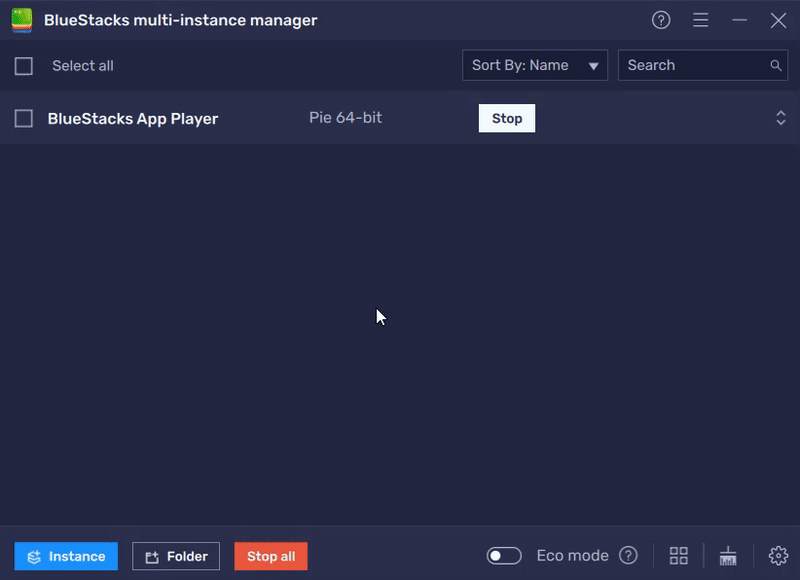The height and width of the screenshot is (580, 800).
Task: Expand BlueStacks App Player row options
Action: [780, 117]
